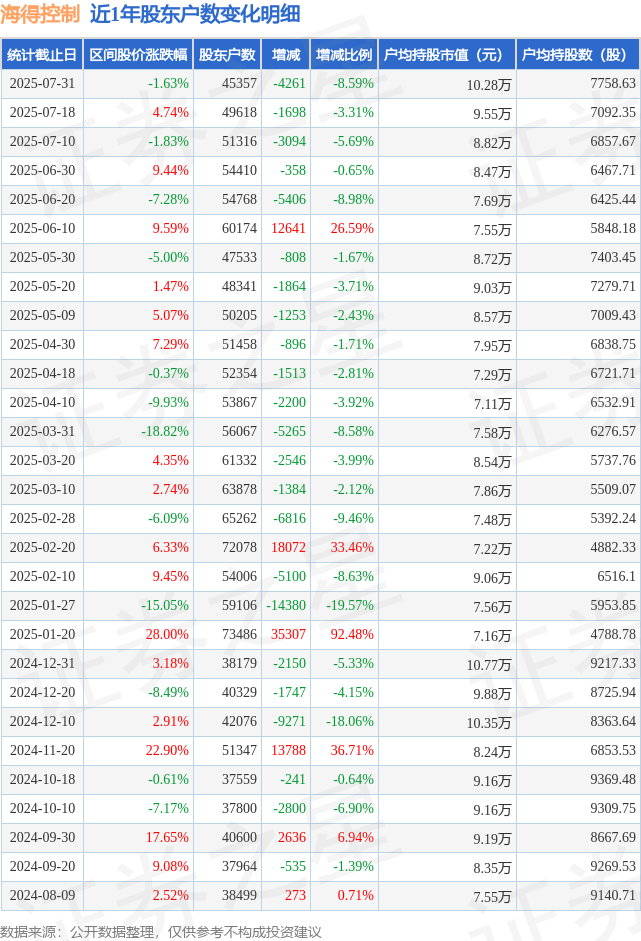Select the 2025-07-31 date cell
Image resolution: width=641 pixels, height=941 pixels.
click(43, 83)
